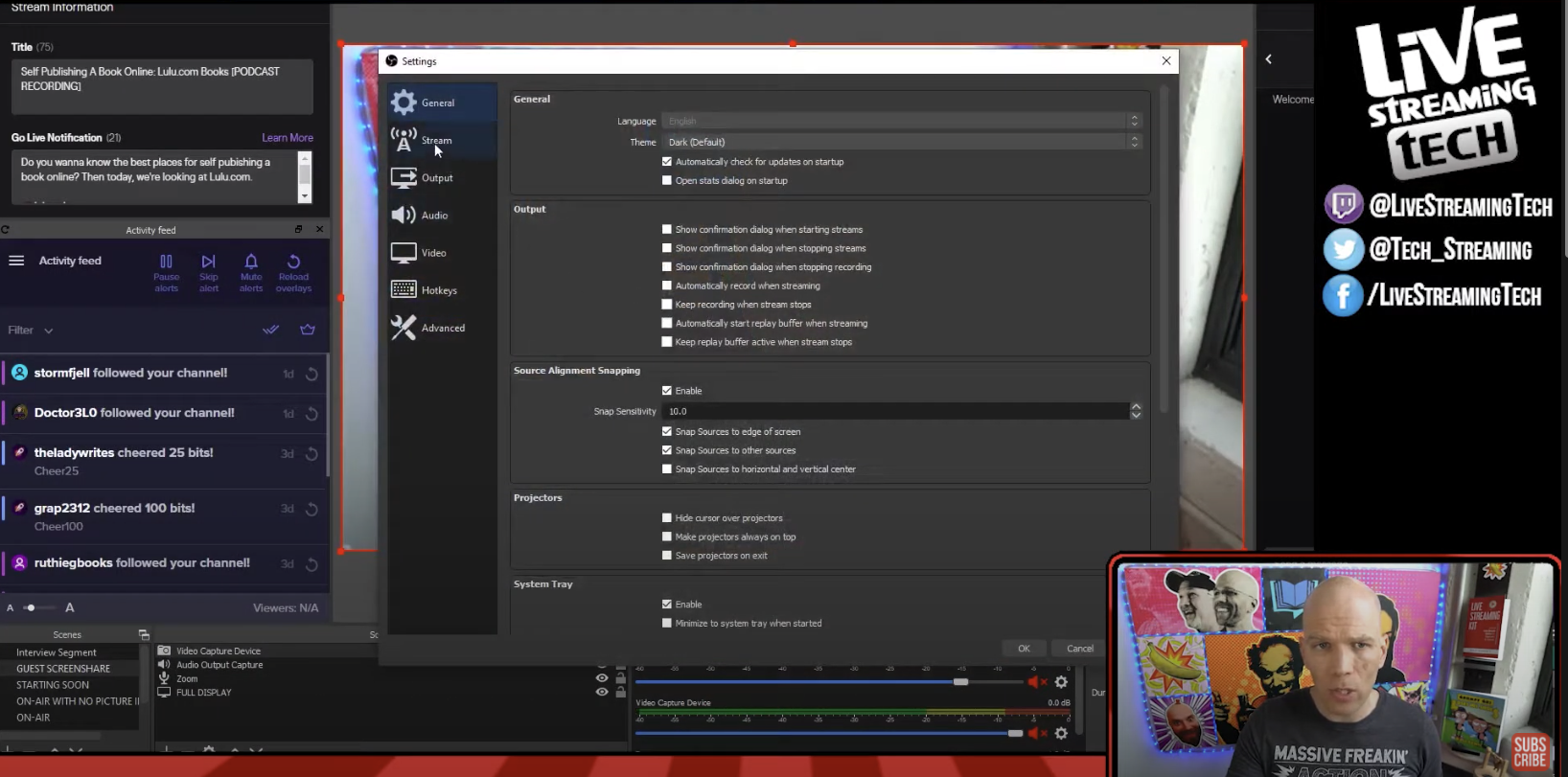Open the Hotkeys settings tab
This screenshot has width=1568, height=777.
(442, 290)
